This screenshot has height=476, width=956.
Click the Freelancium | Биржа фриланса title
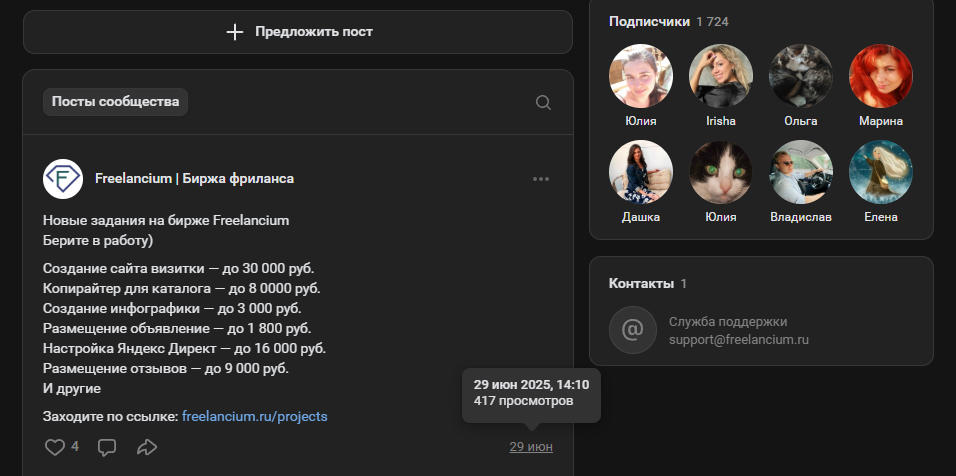pos(194,179)
